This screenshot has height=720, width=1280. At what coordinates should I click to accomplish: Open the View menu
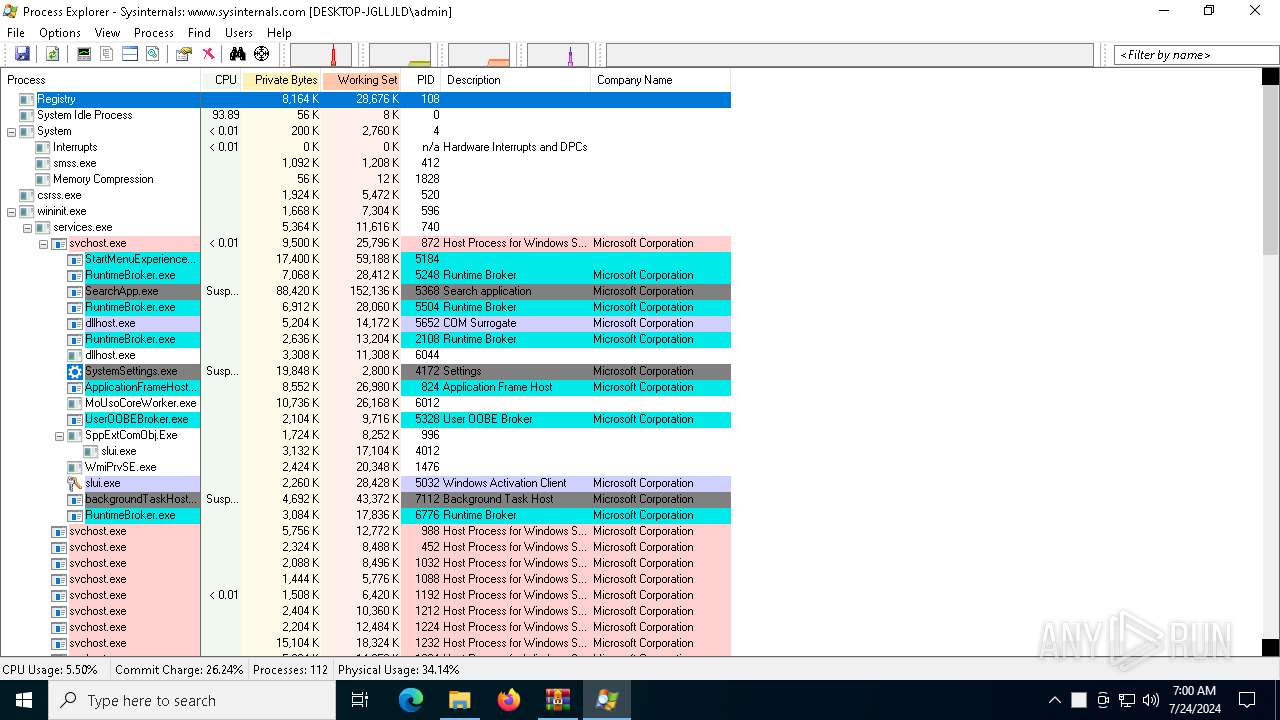(x=107, y=33)
